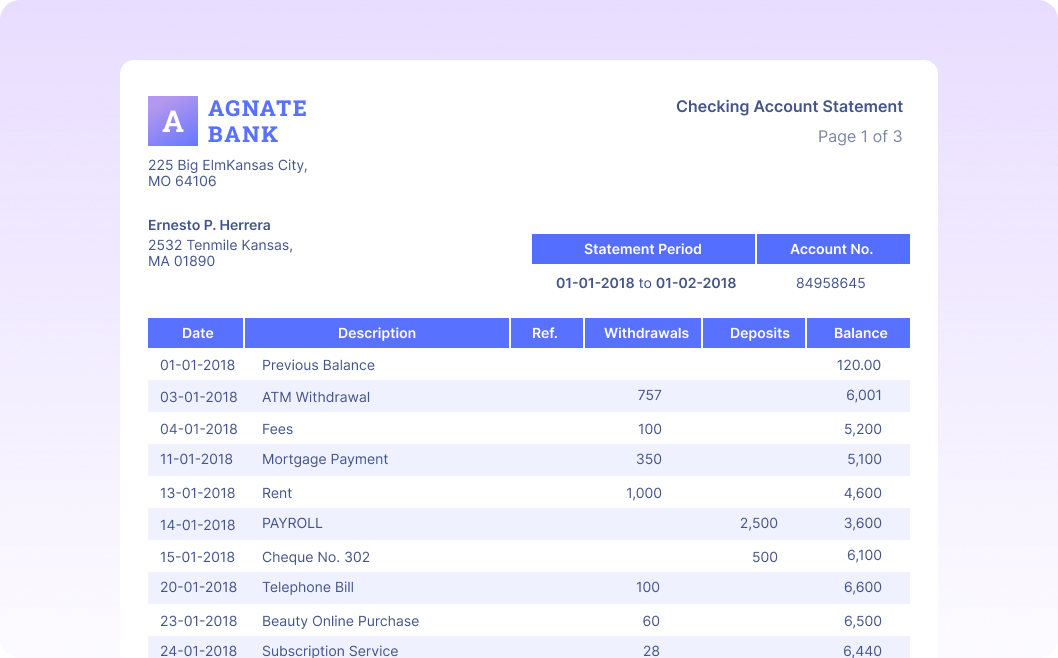Image resolution: width=1058 pixels, height=658 pixels.
Task: Open the Checking Account Statement title
Action: (790, 106)
